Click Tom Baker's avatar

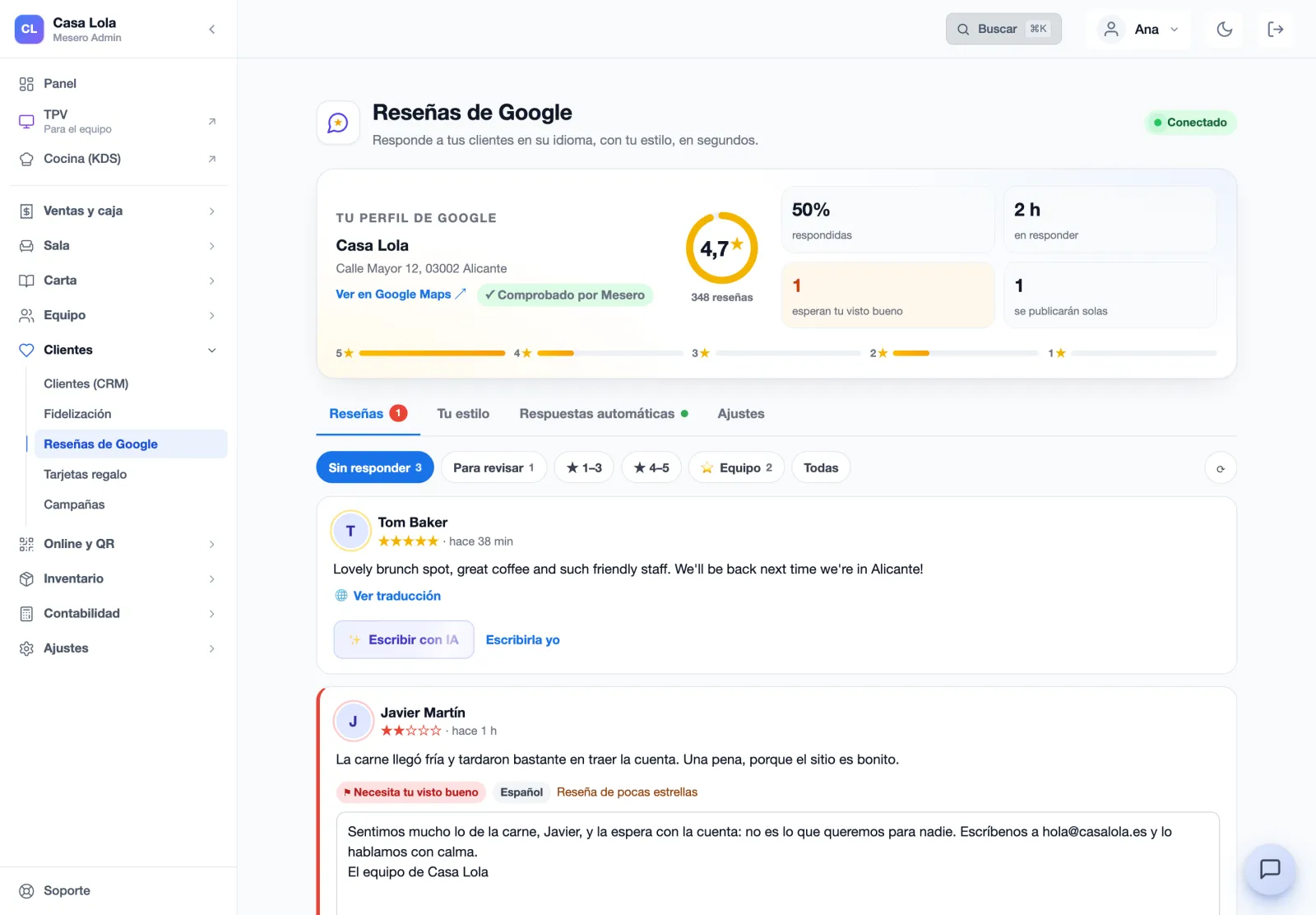click(x=350, y=531)
